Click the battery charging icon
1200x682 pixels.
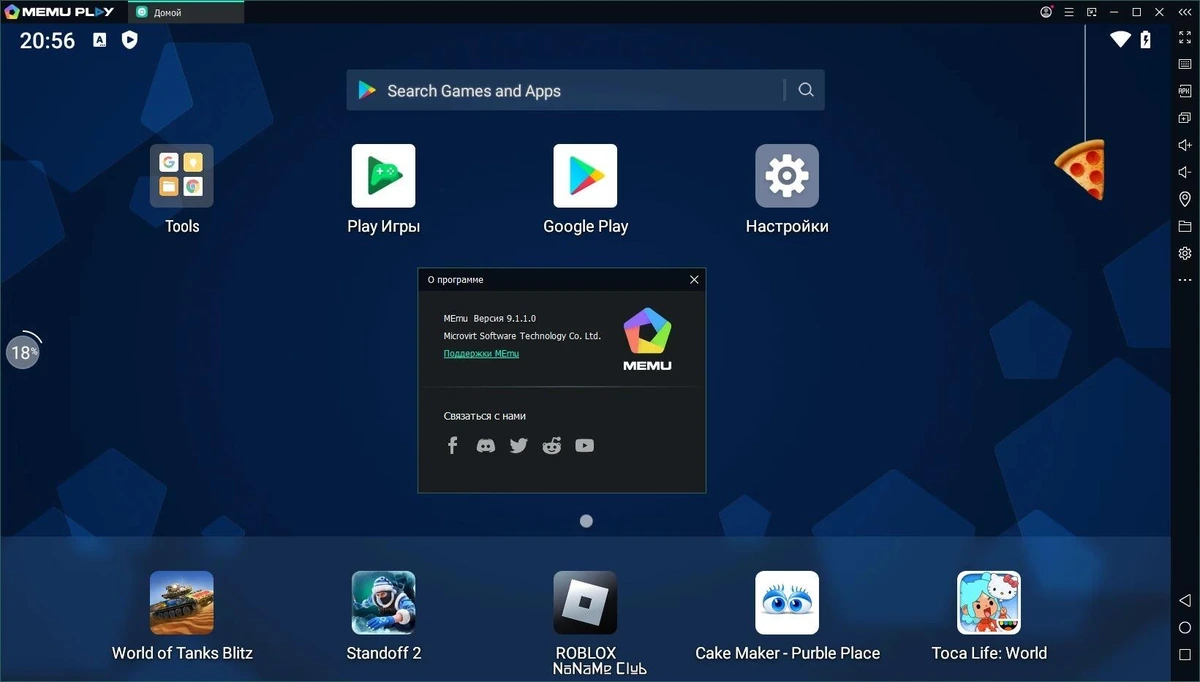click(1146, 40)
